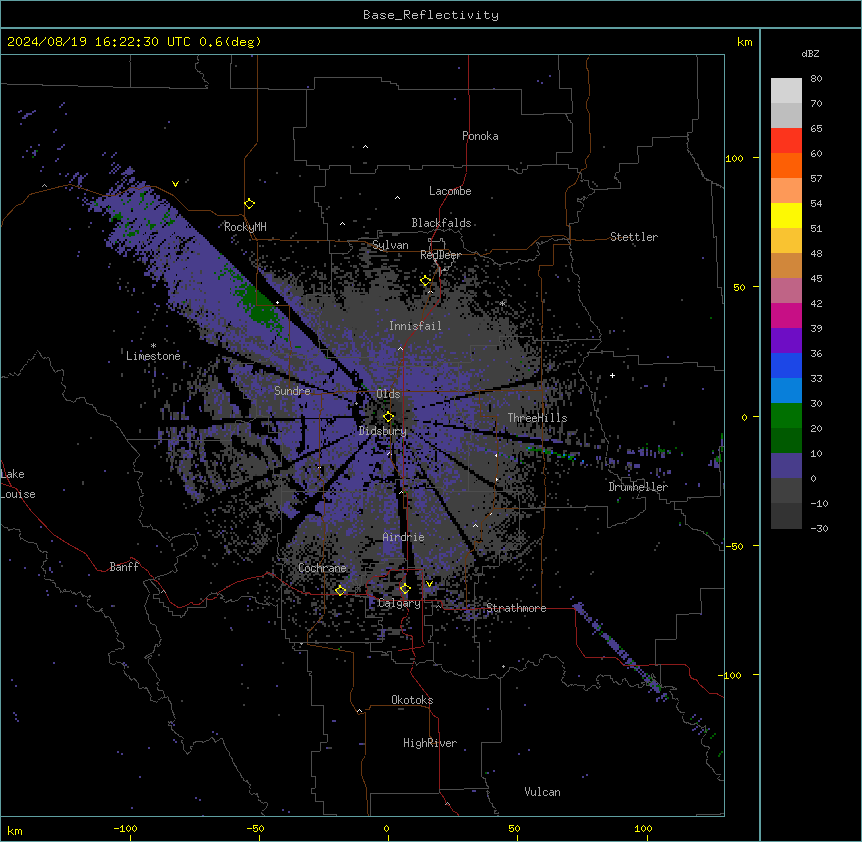The image size is (862, 842).
Task: Click the yellow V marker northeast of Calgary
Action: click(429, 584)
